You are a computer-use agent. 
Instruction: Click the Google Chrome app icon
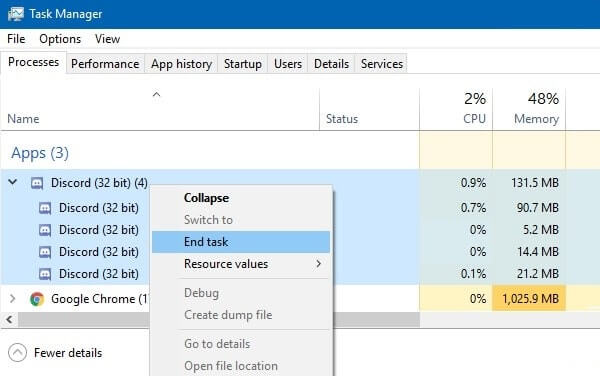coord(37,299)
